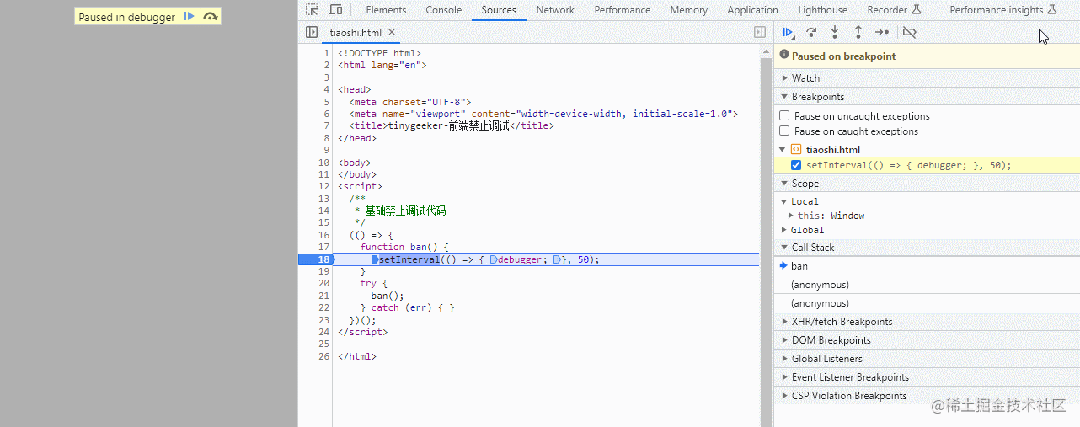Open the Network tab
The image size is (1080, 427).
(x=555, y=10)
